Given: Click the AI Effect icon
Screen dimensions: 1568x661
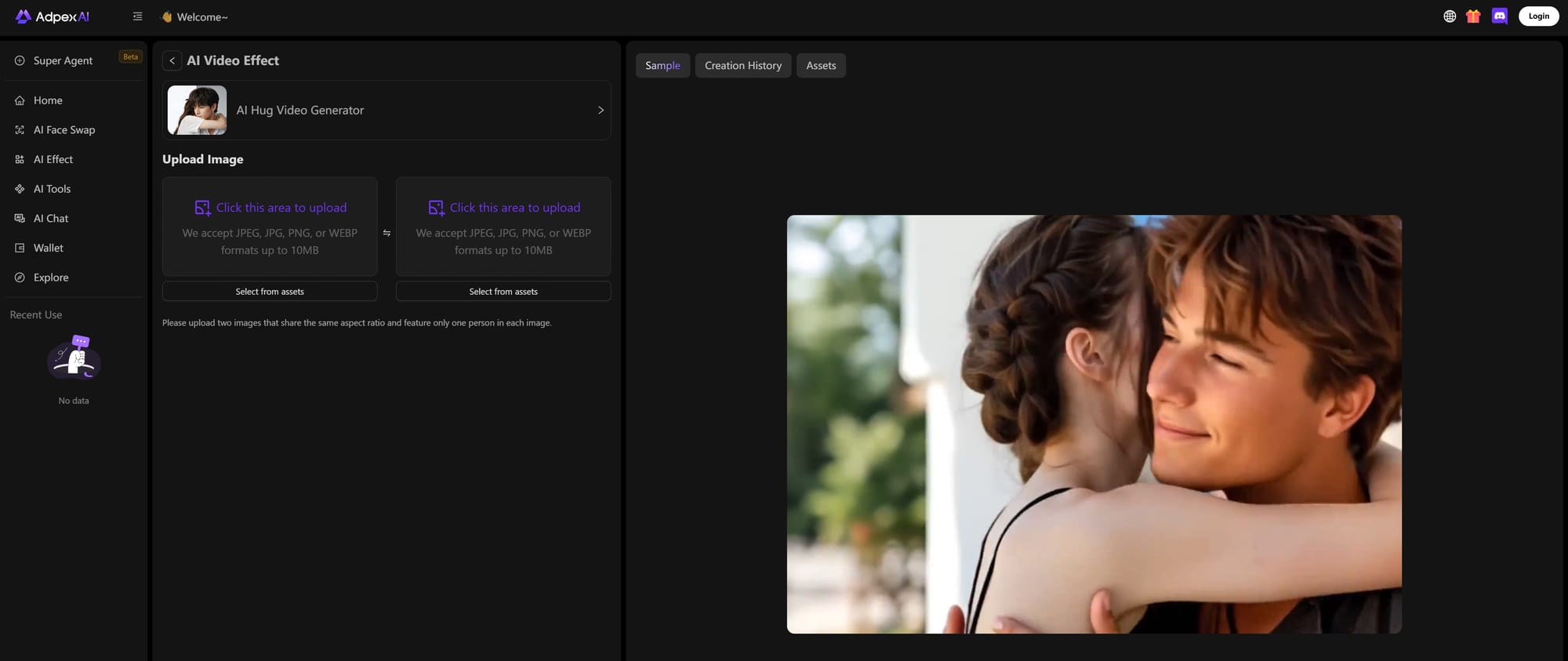Looking at the screenshot, I should point(20,159).
